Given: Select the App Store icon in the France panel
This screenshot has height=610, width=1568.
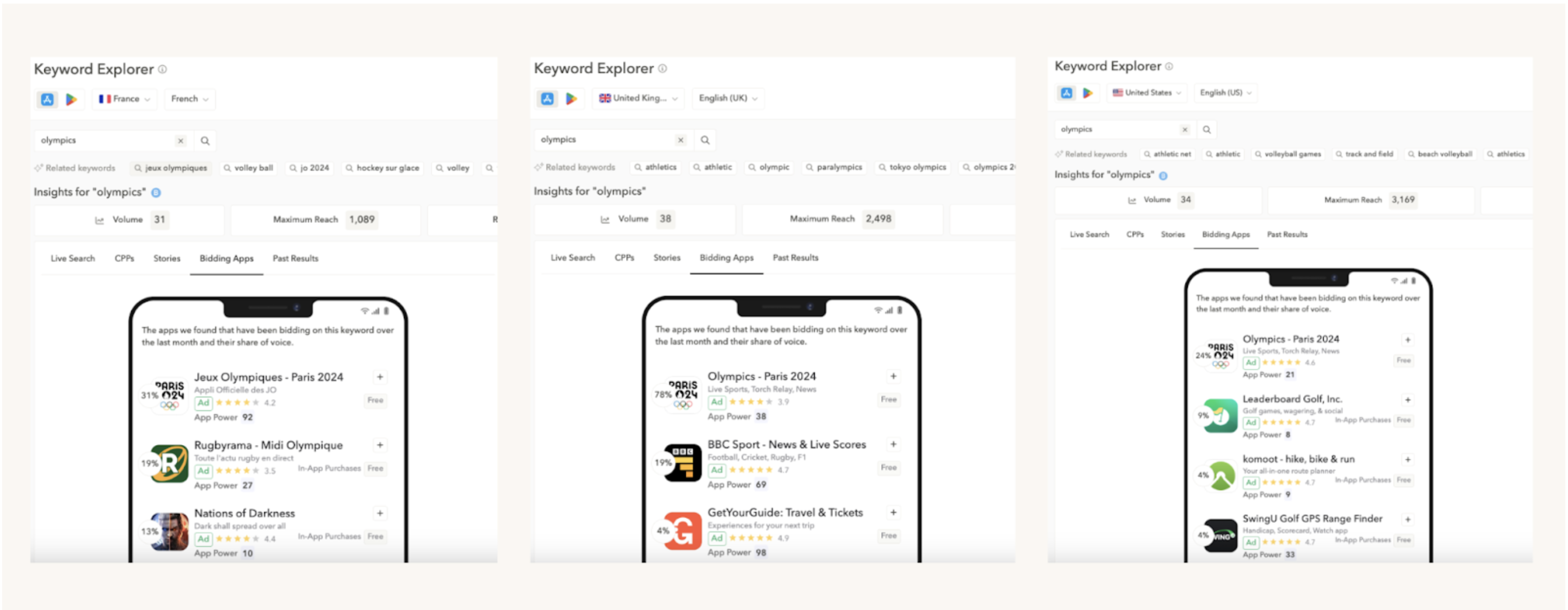Looking at the screenshot, I should 48,99.
